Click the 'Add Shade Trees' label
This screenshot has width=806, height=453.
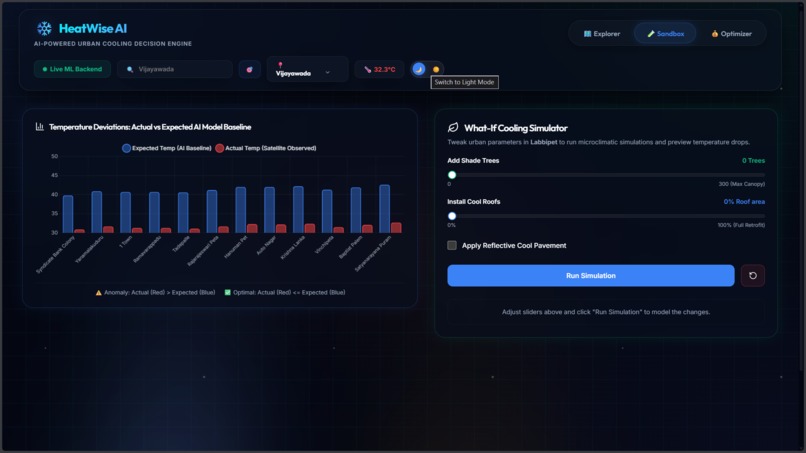pyautogui.click(x=473, y=160)
